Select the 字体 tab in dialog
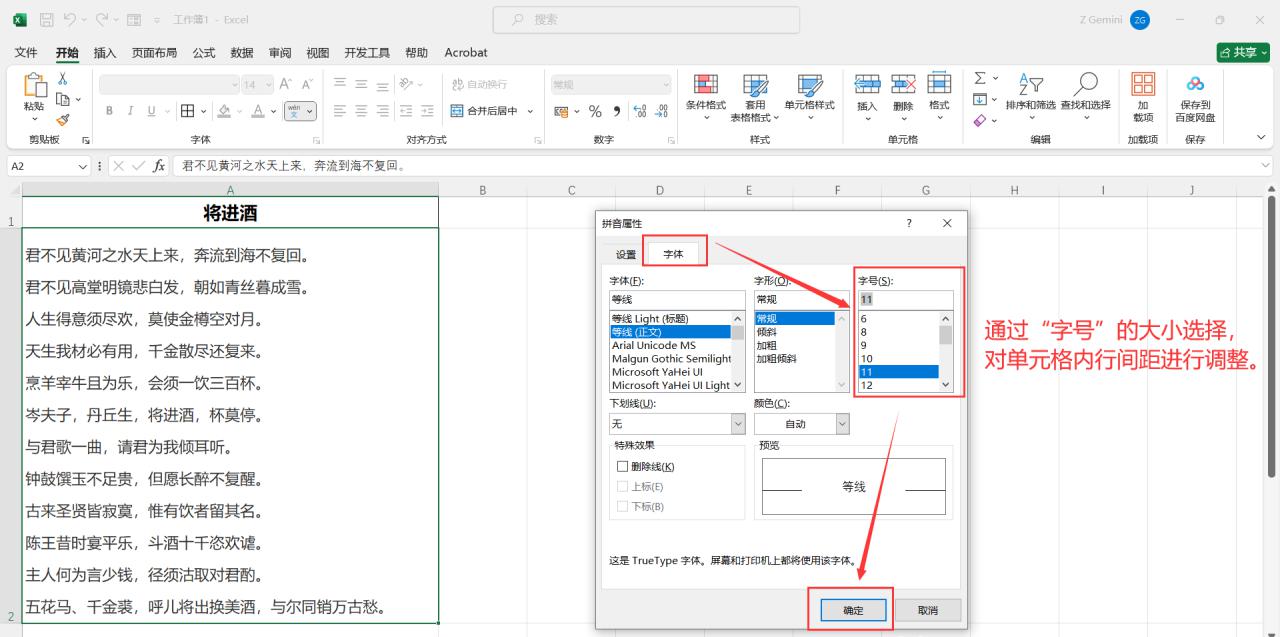This screenshot has height=637, width=1280. coord(674,254)
